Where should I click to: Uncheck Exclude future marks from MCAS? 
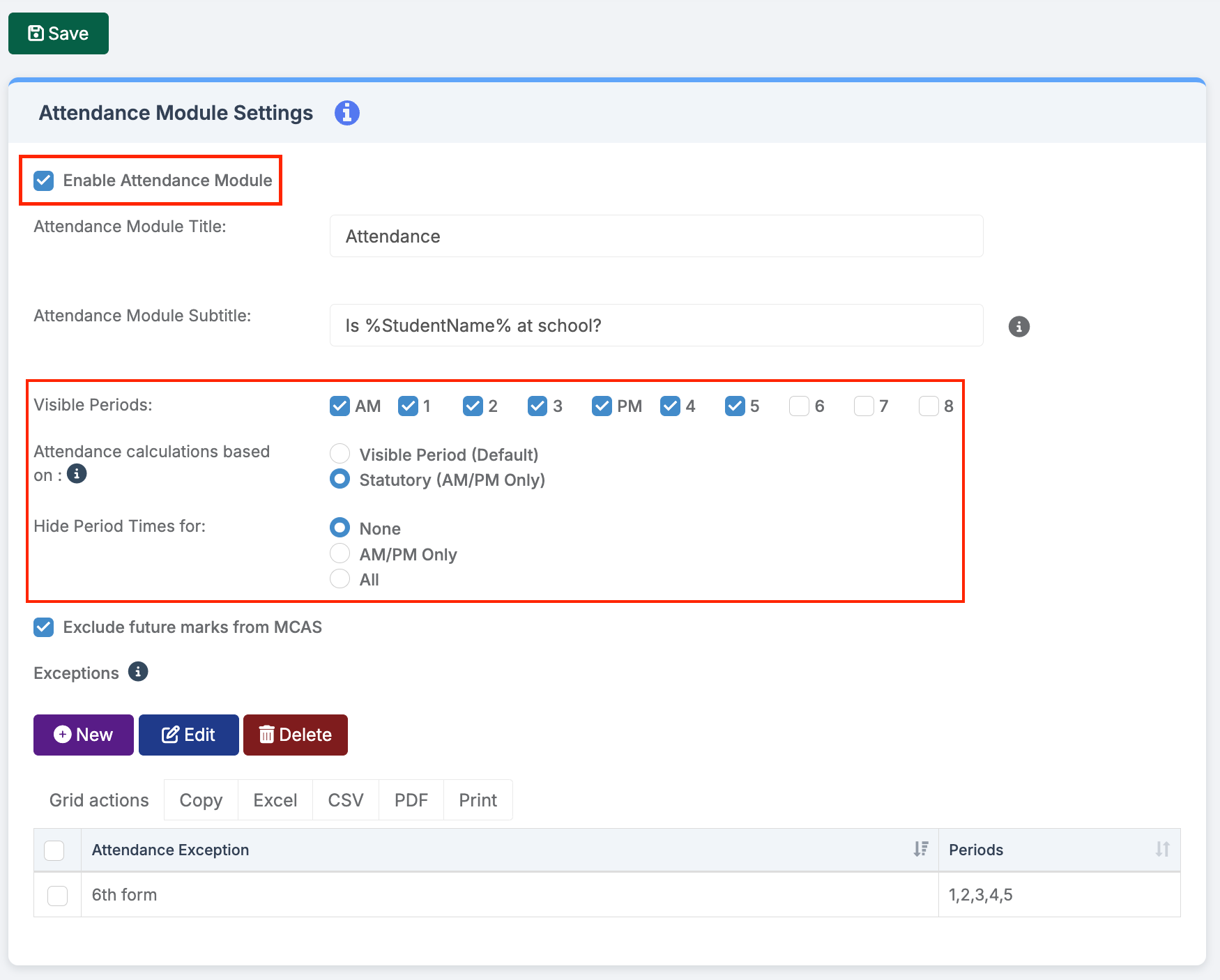pos(44,627)
